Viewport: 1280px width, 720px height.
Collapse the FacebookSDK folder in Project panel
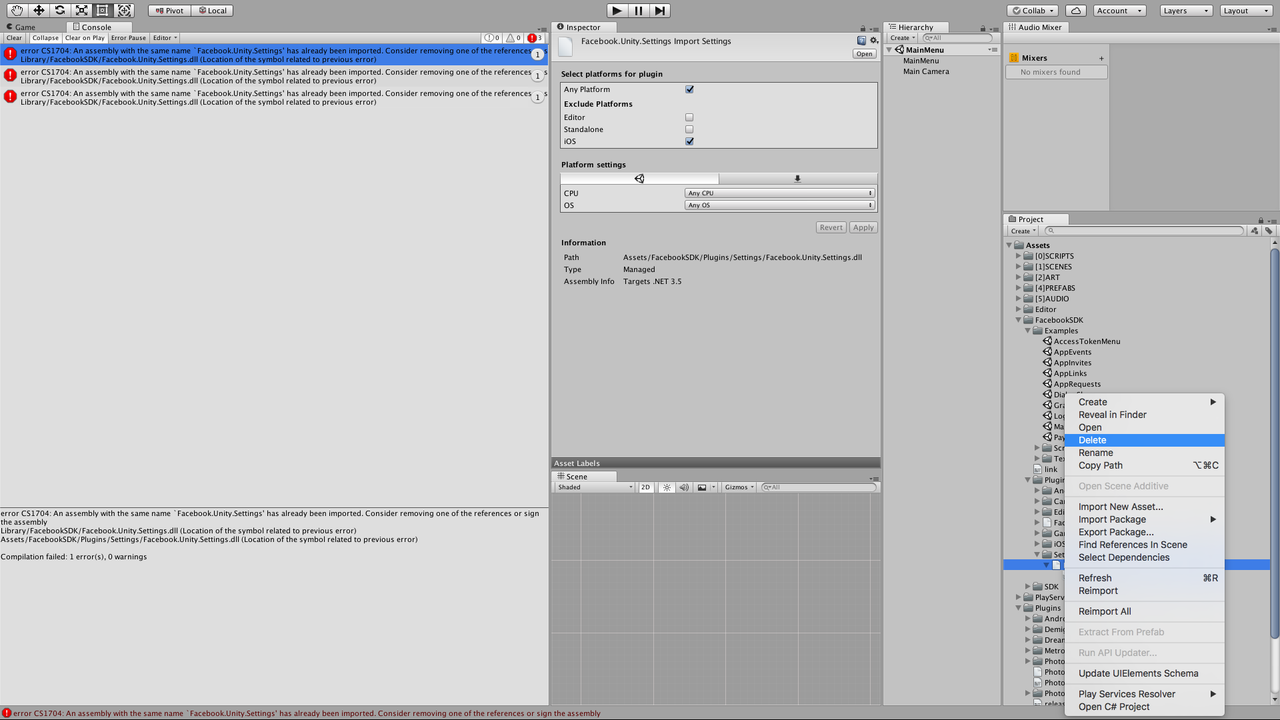pos(1017,319)
